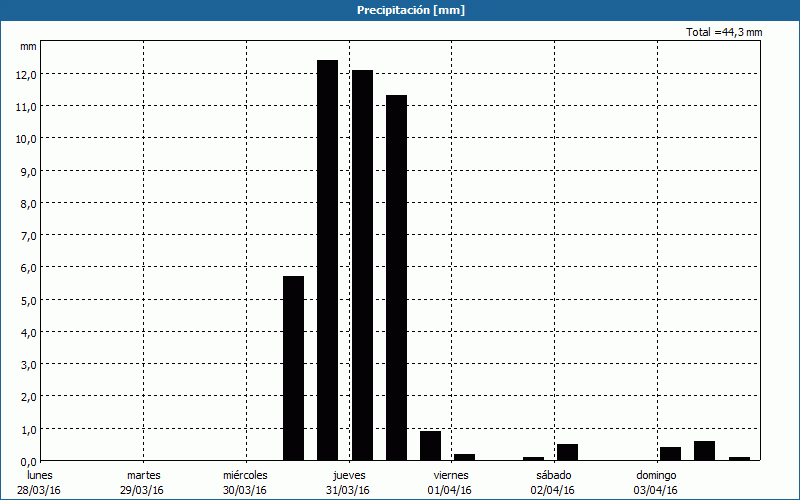Click the viernes 01/04/16 axis label
This screenshot has width=800, height=500.
(x=451, y=482)
